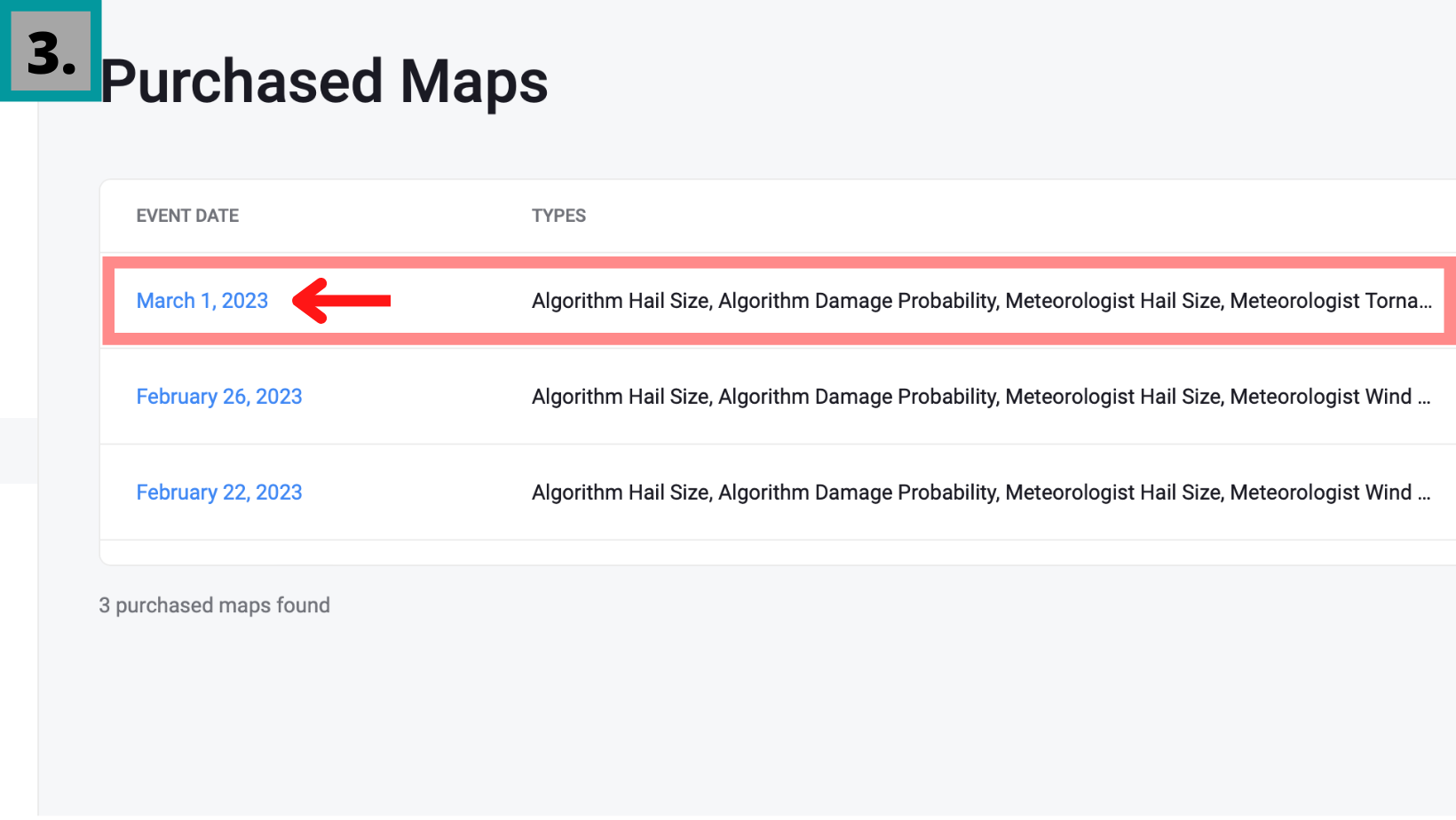Click 'Algorithm Damage Probability' in February 22 row
Image resolution: width=1456 pixels, height=820 pixels.
(x=858, y=493)
